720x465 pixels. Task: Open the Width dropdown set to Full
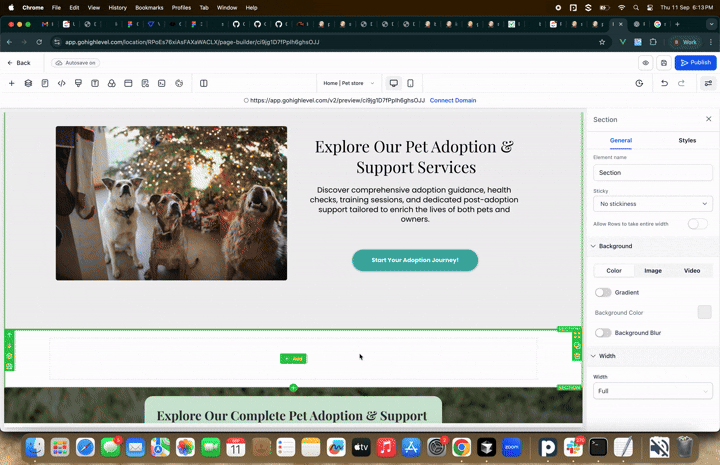tap(652, 391)
